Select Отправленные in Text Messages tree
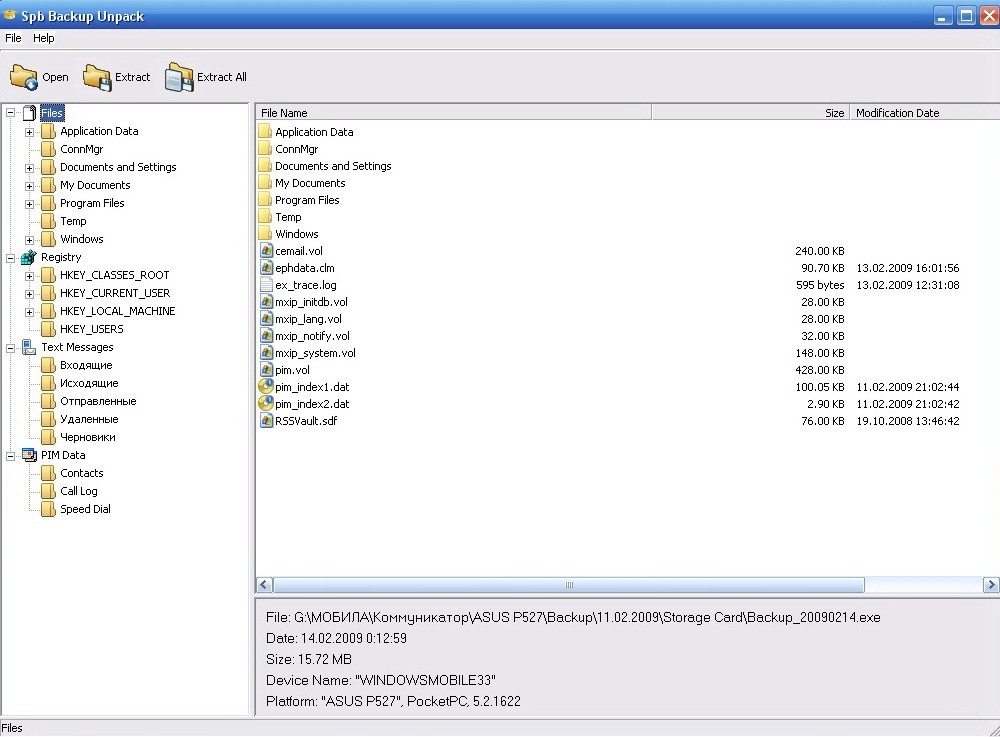Viewport: 1000px width, 737px height. click(98, 401)
